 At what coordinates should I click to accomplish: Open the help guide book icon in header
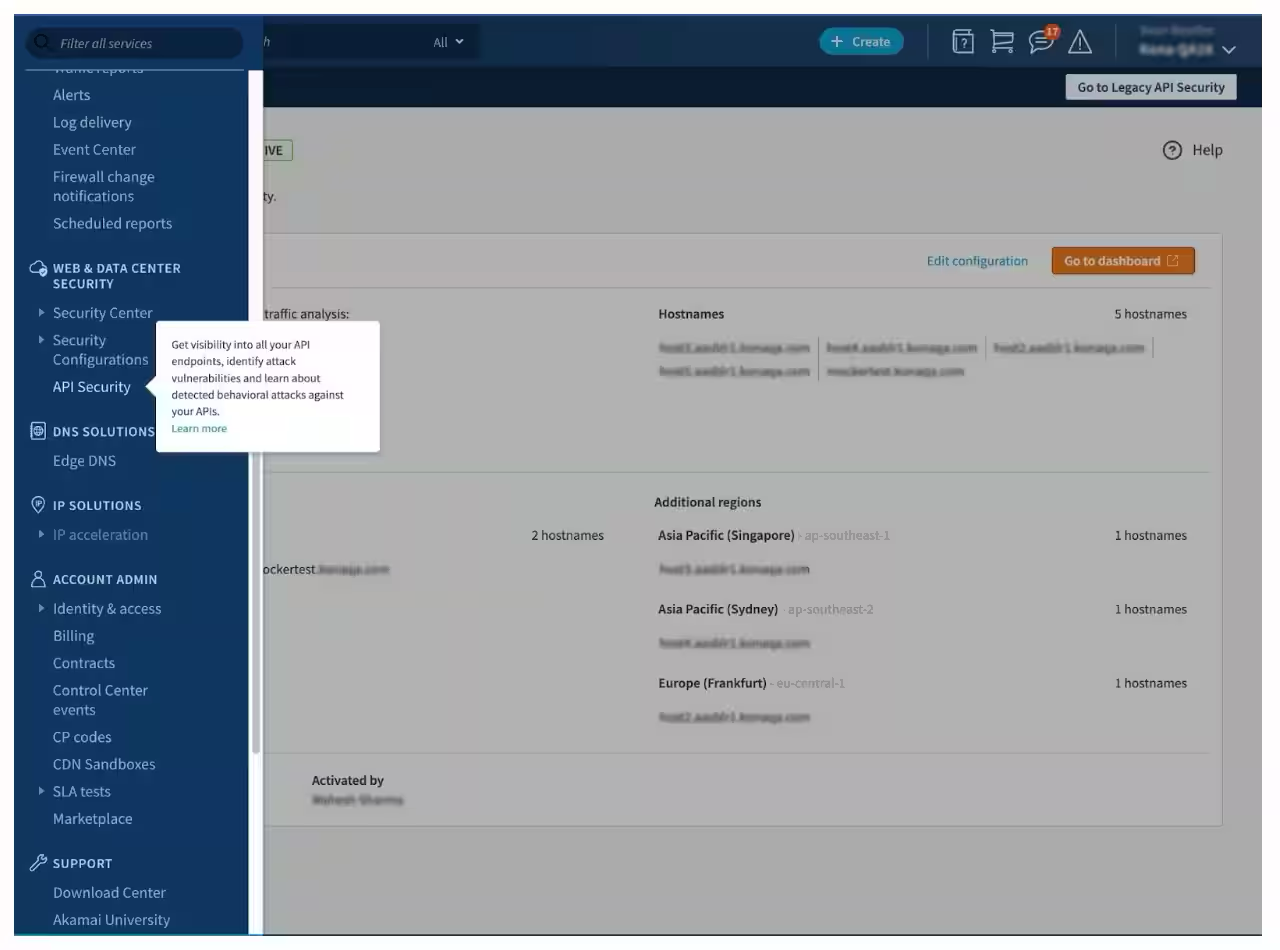962,41
